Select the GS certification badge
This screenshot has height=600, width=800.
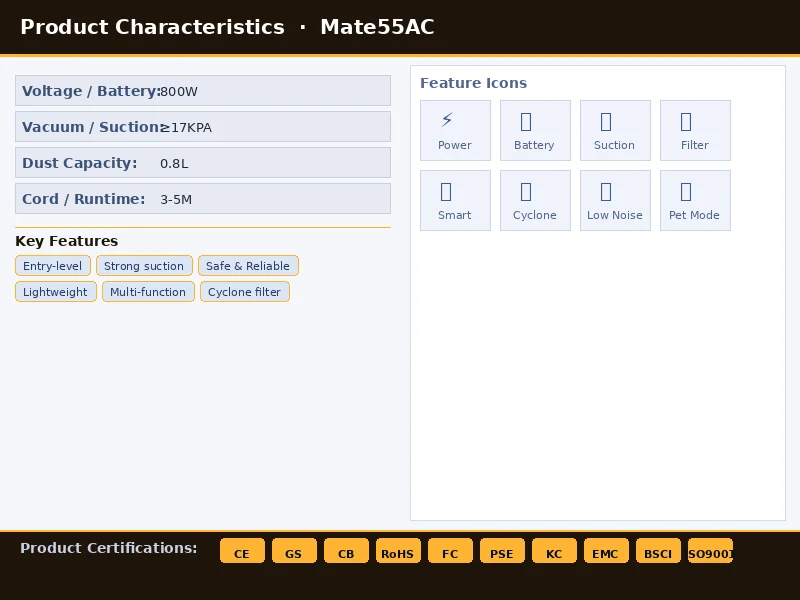294,551
